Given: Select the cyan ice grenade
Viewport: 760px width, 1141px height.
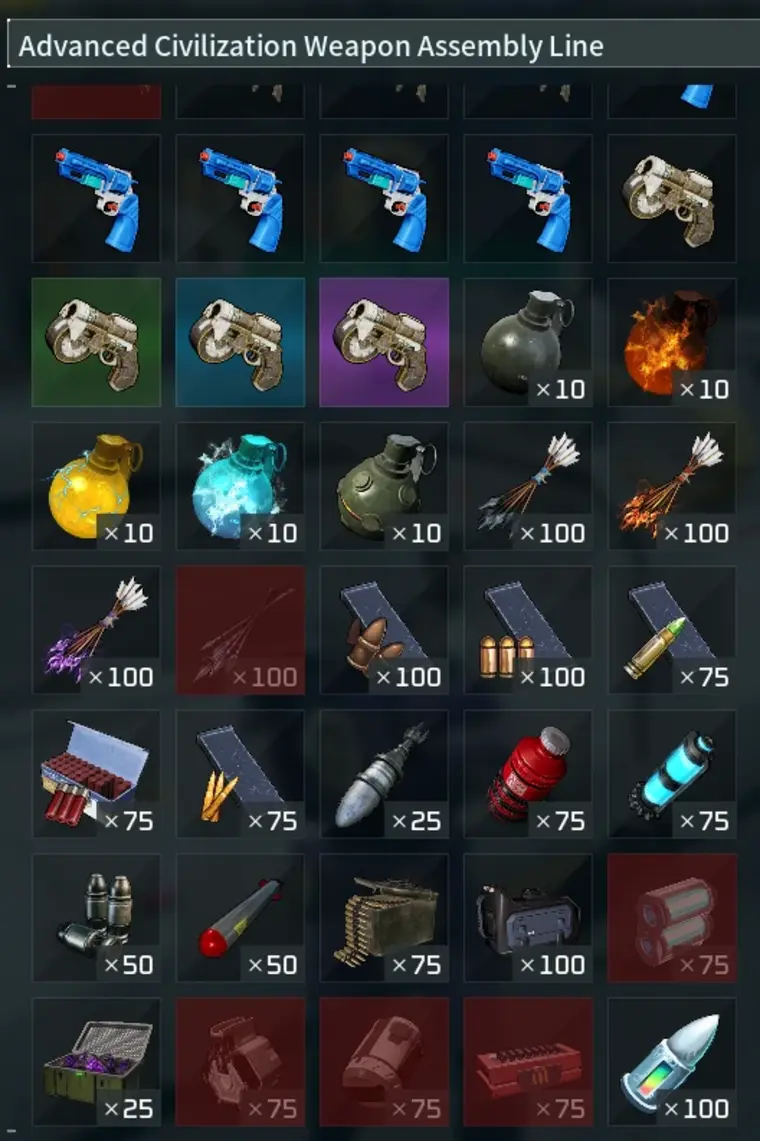Looking at the screenshot, I should [x=240, y=486].
